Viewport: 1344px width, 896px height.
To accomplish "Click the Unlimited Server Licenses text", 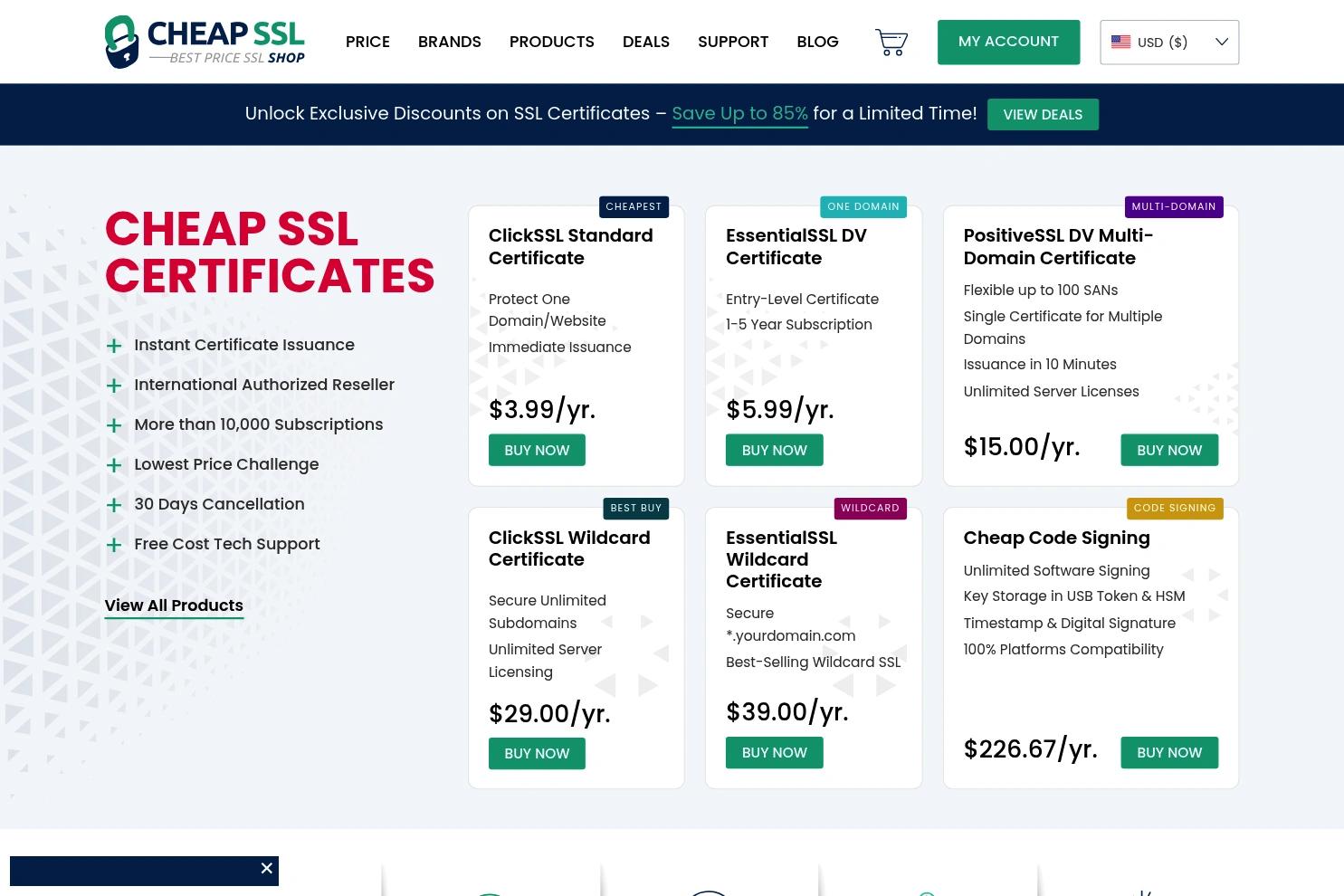I will pyautogui.click(x=1051, y=392).
